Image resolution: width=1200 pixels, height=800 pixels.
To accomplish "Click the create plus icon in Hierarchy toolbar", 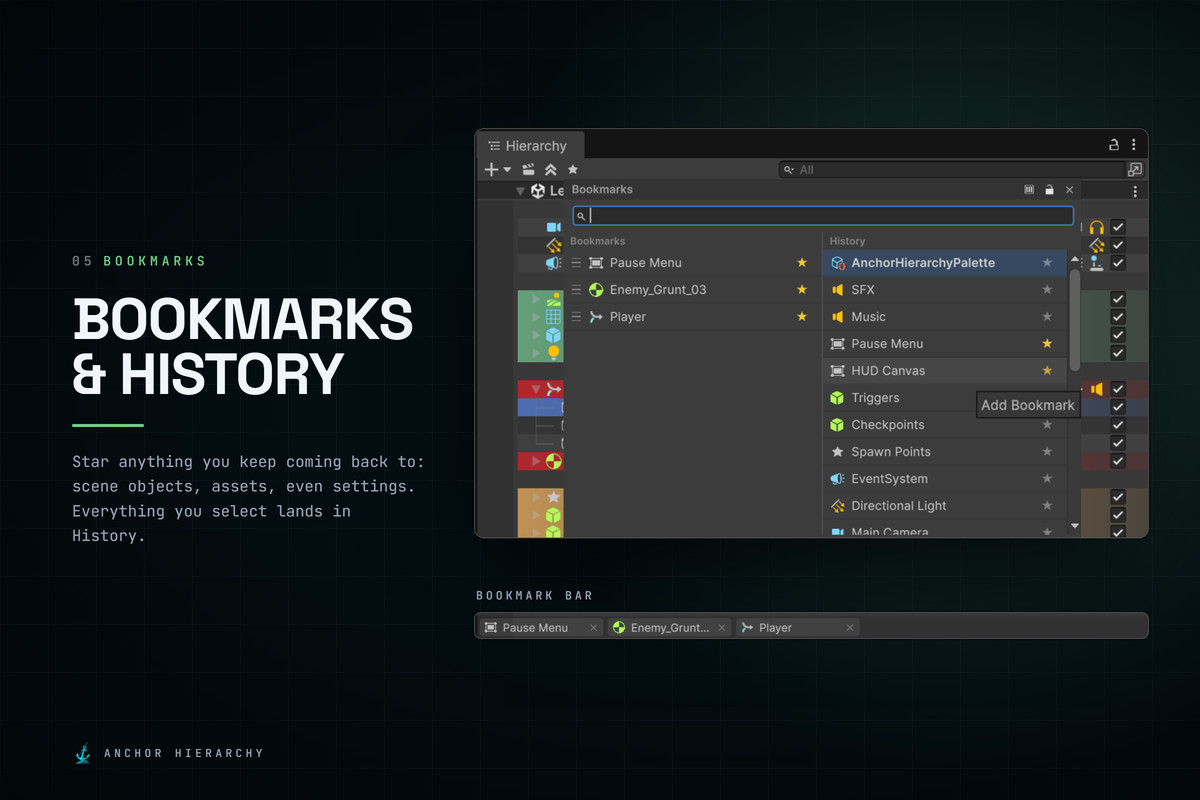I will click(491, 170).
